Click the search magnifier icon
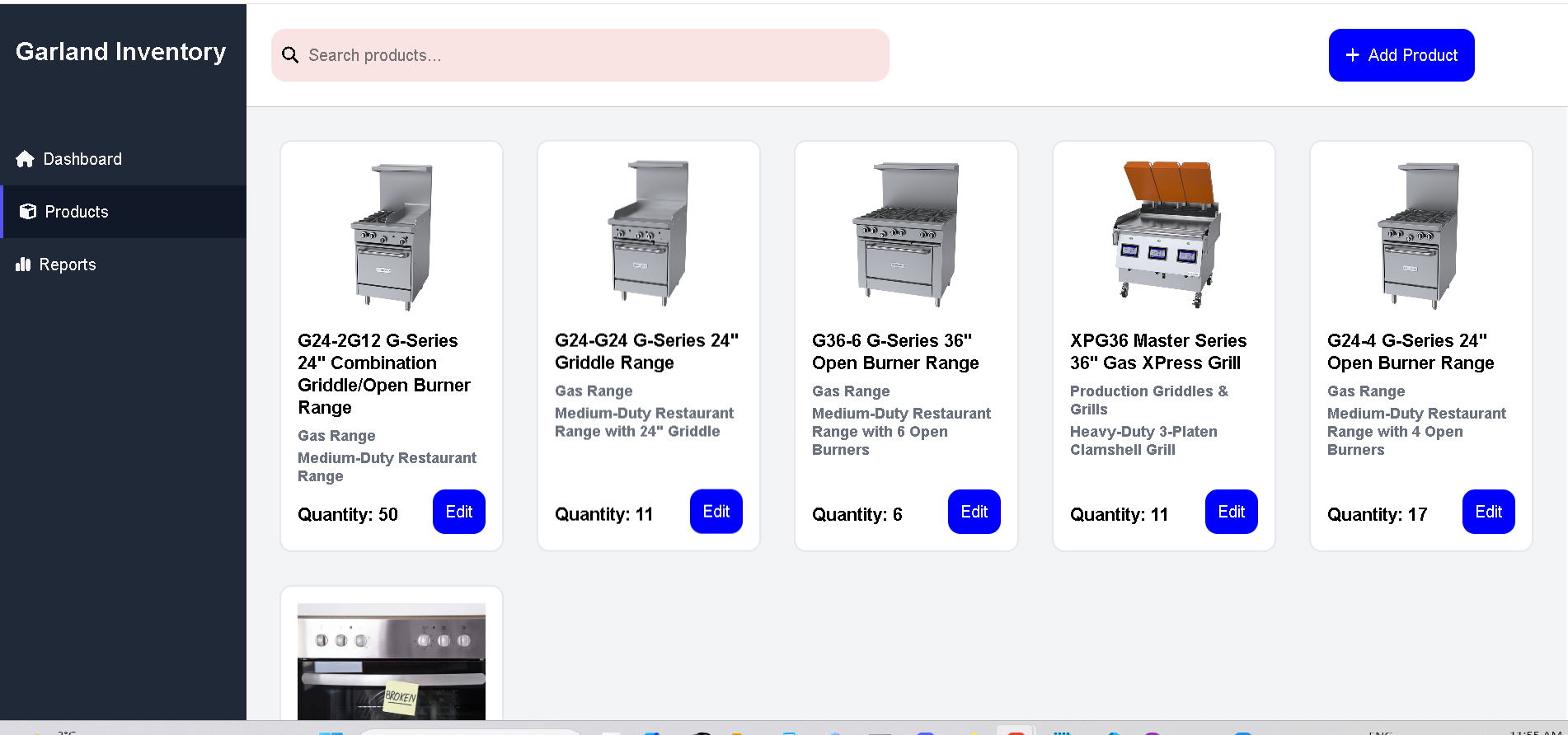The image size is (1568, 735). 290,55
